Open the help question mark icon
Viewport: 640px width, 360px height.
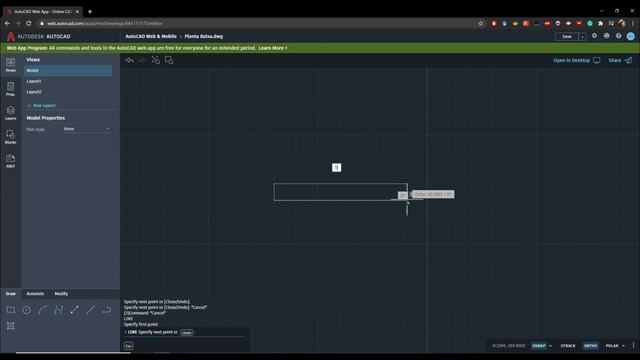point(619,36)
